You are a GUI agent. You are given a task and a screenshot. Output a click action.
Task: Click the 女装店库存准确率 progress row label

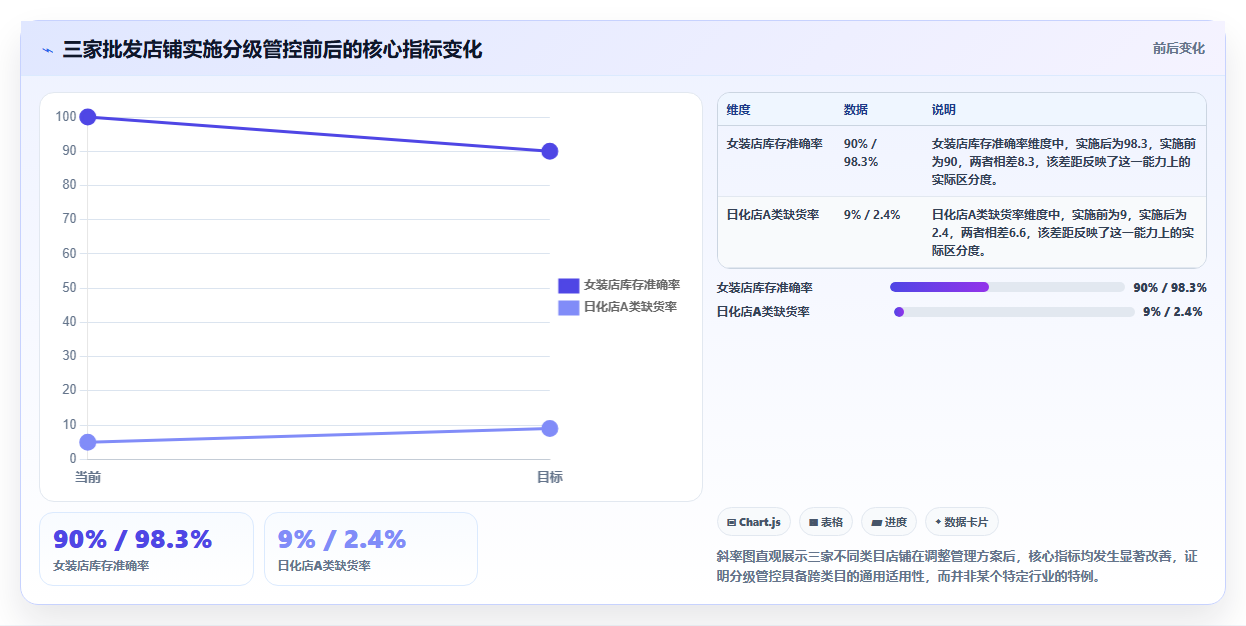[x=765, y=288]
